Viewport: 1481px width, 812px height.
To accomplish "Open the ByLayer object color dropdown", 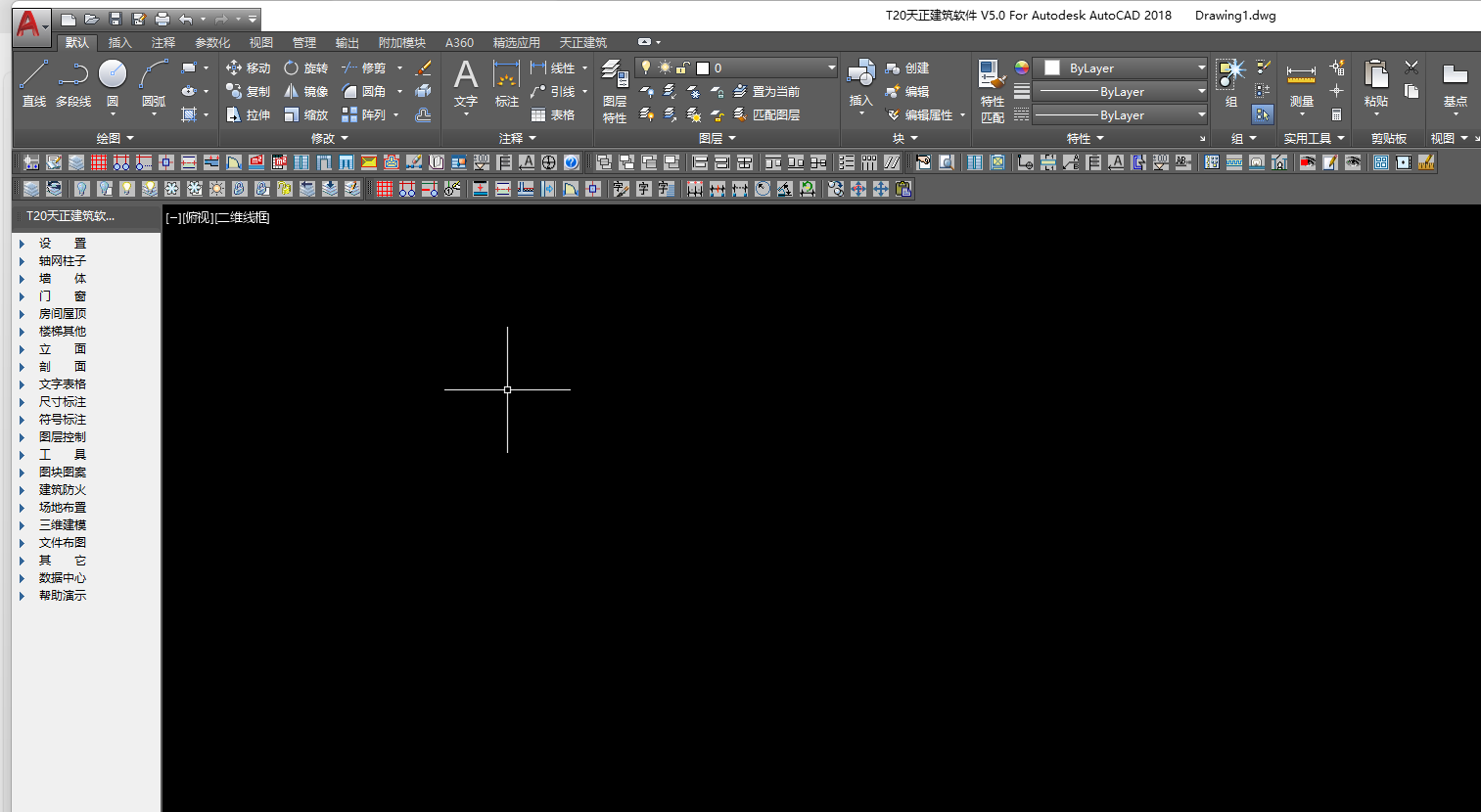I will coord(1123,68).
